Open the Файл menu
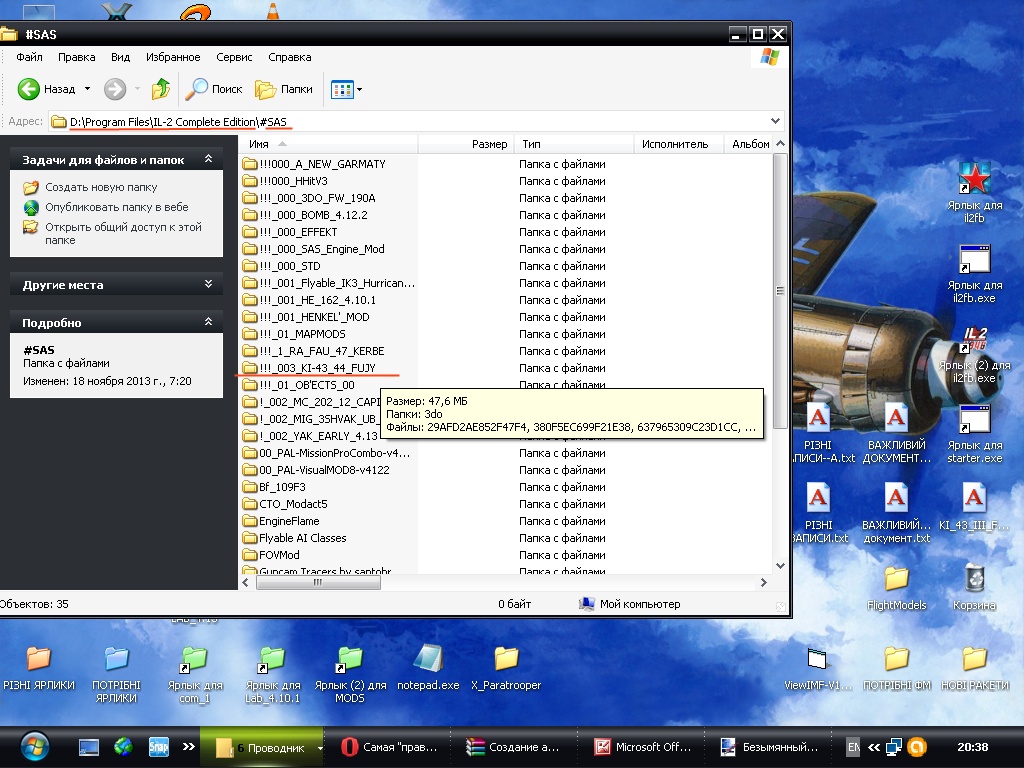1024x768 pixels. (x=29, y=57)
